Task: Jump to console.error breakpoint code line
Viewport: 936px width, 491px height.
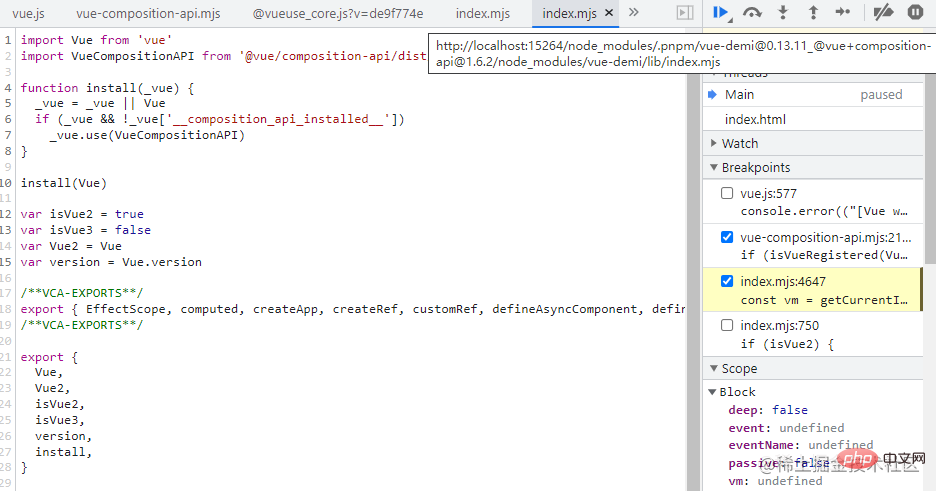Action: 824,211
